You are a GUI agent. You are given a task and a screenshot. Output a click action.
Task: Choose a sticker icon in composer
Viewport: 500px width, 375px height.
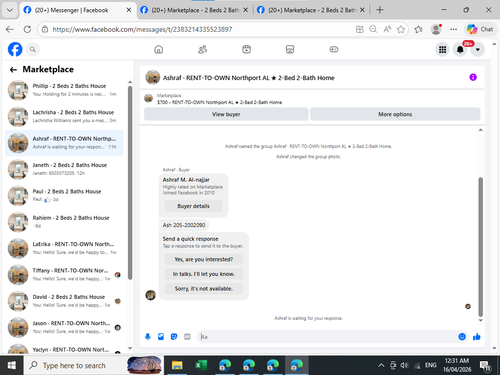pos(174,337)
